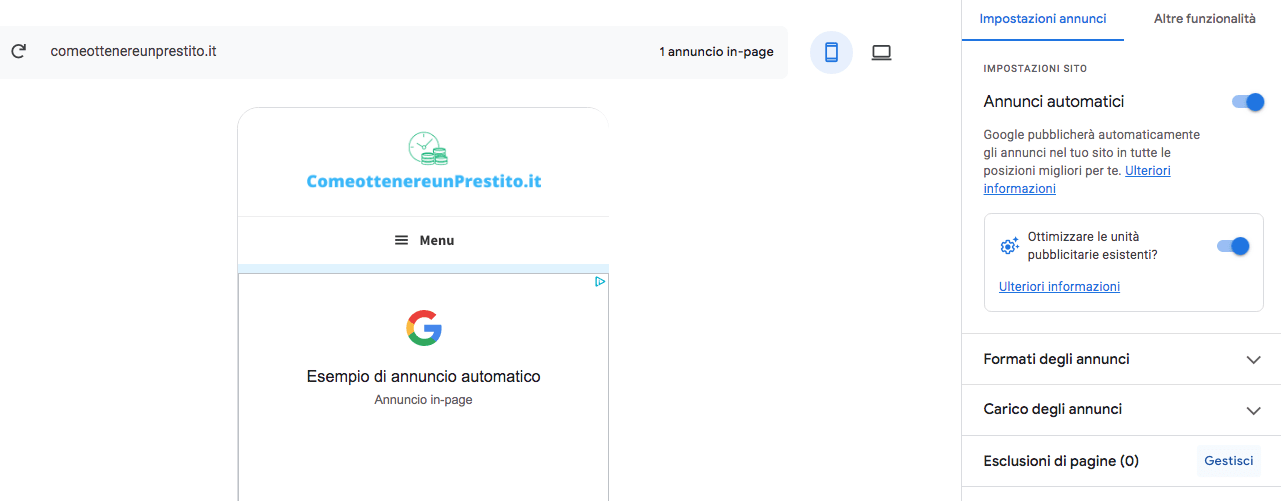Viewport: 1281px width, 501px height.
Task: Click the IMPOSTAZIONI SITO section heading
Action: (x=1035, y=69)
